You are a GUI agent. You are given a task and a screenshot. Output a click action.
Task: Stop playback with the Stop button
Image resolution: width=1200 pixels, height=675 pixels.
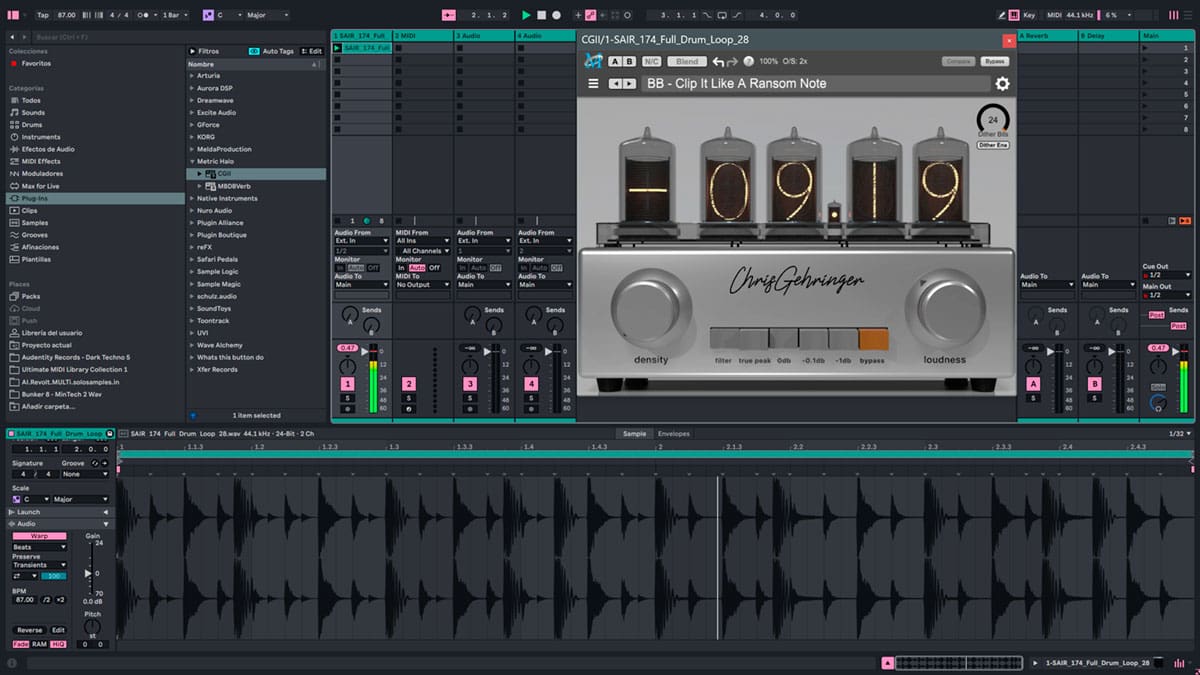541,15
